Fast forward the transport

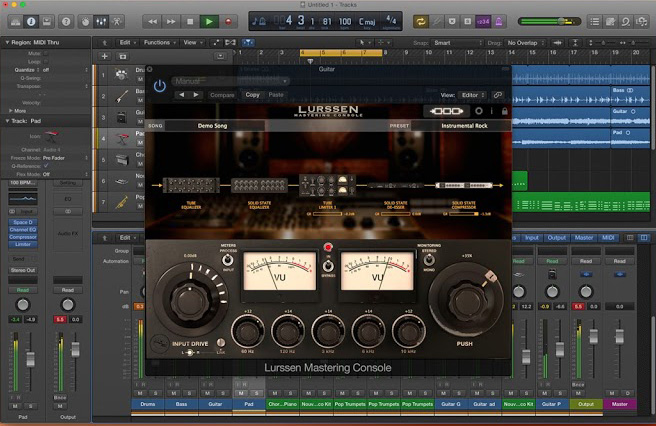(171, 22)
